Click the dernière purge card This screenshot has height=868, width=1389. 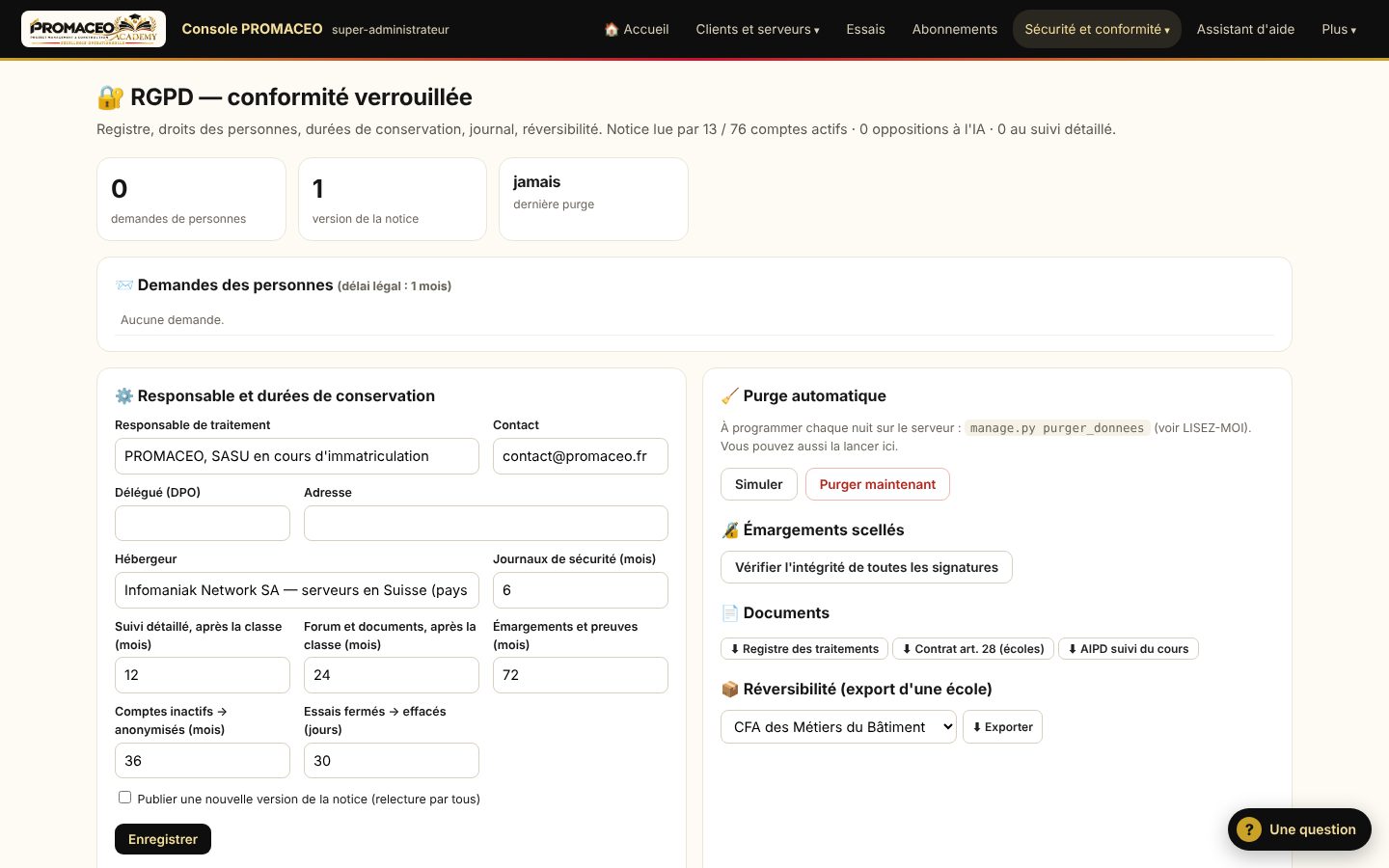click(593, 200)
